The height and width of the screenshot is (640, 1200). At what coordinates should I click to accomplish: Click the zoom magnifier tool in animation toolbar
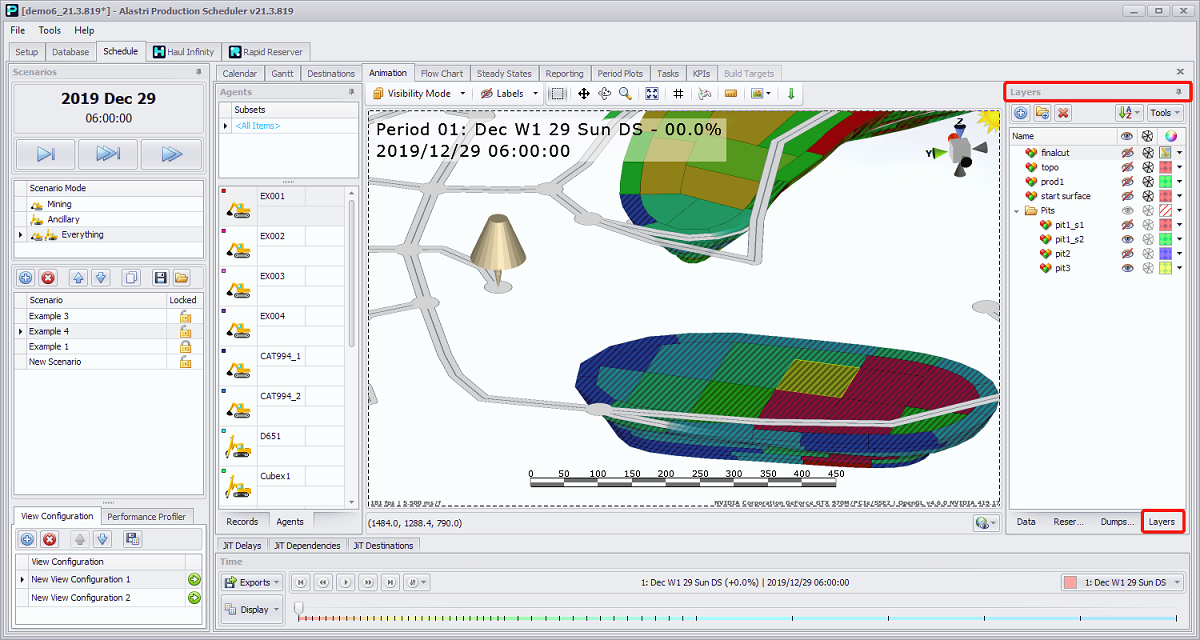[625, 93]
